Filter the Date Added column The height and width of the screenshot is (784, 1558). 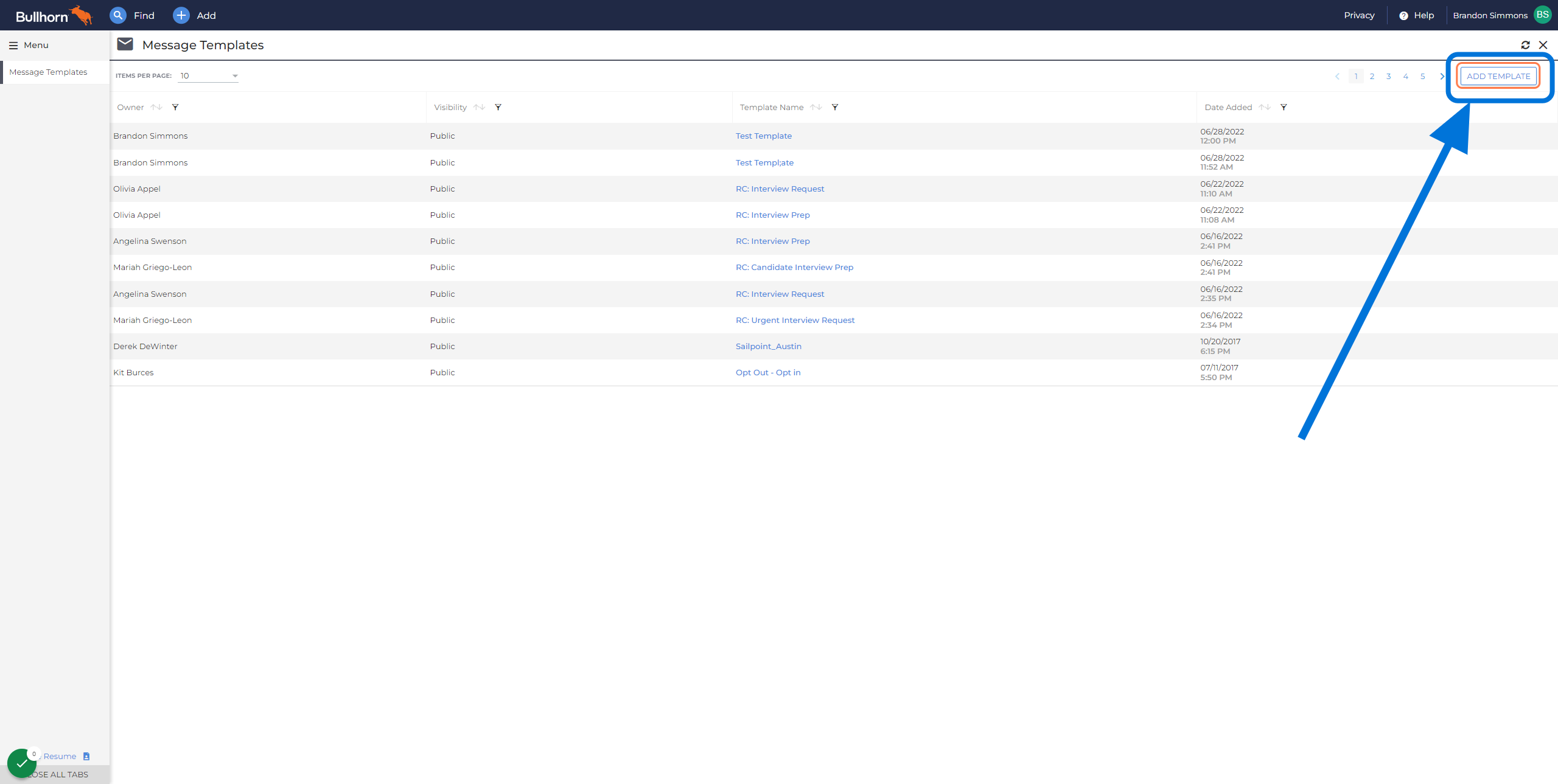1284,107
